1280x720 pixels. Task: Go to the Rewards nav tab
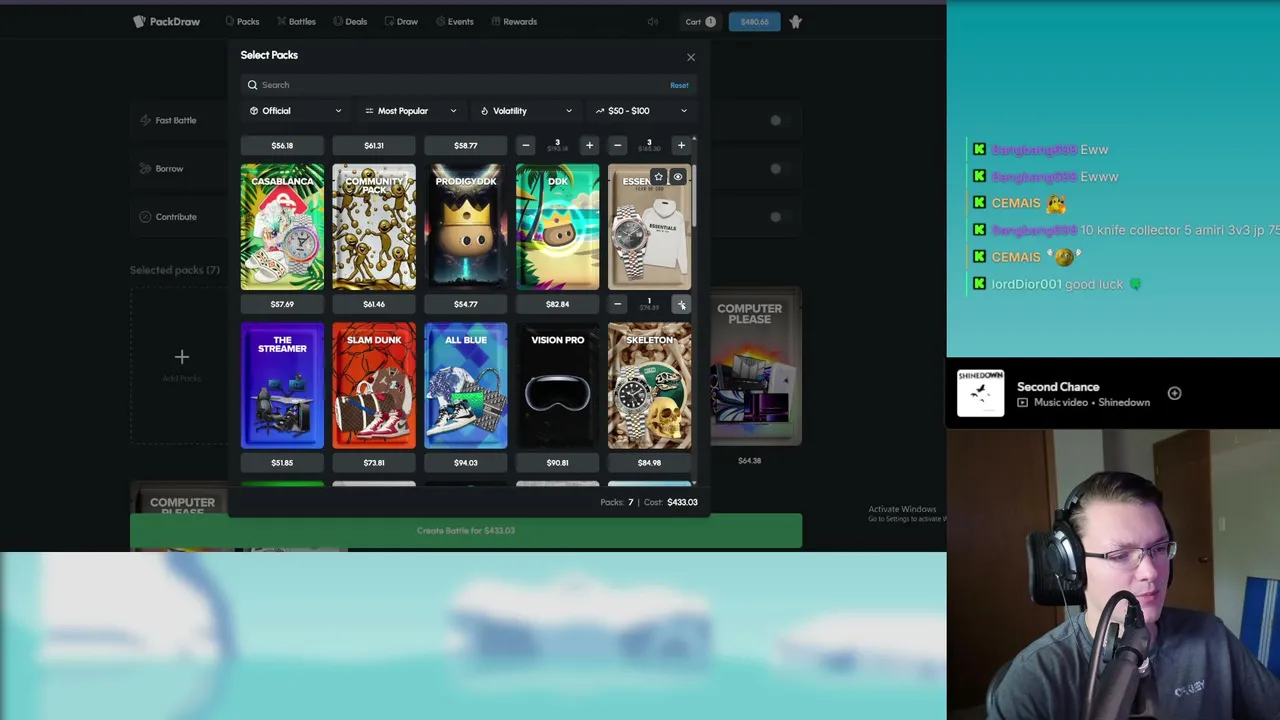(x=514, y=21)
